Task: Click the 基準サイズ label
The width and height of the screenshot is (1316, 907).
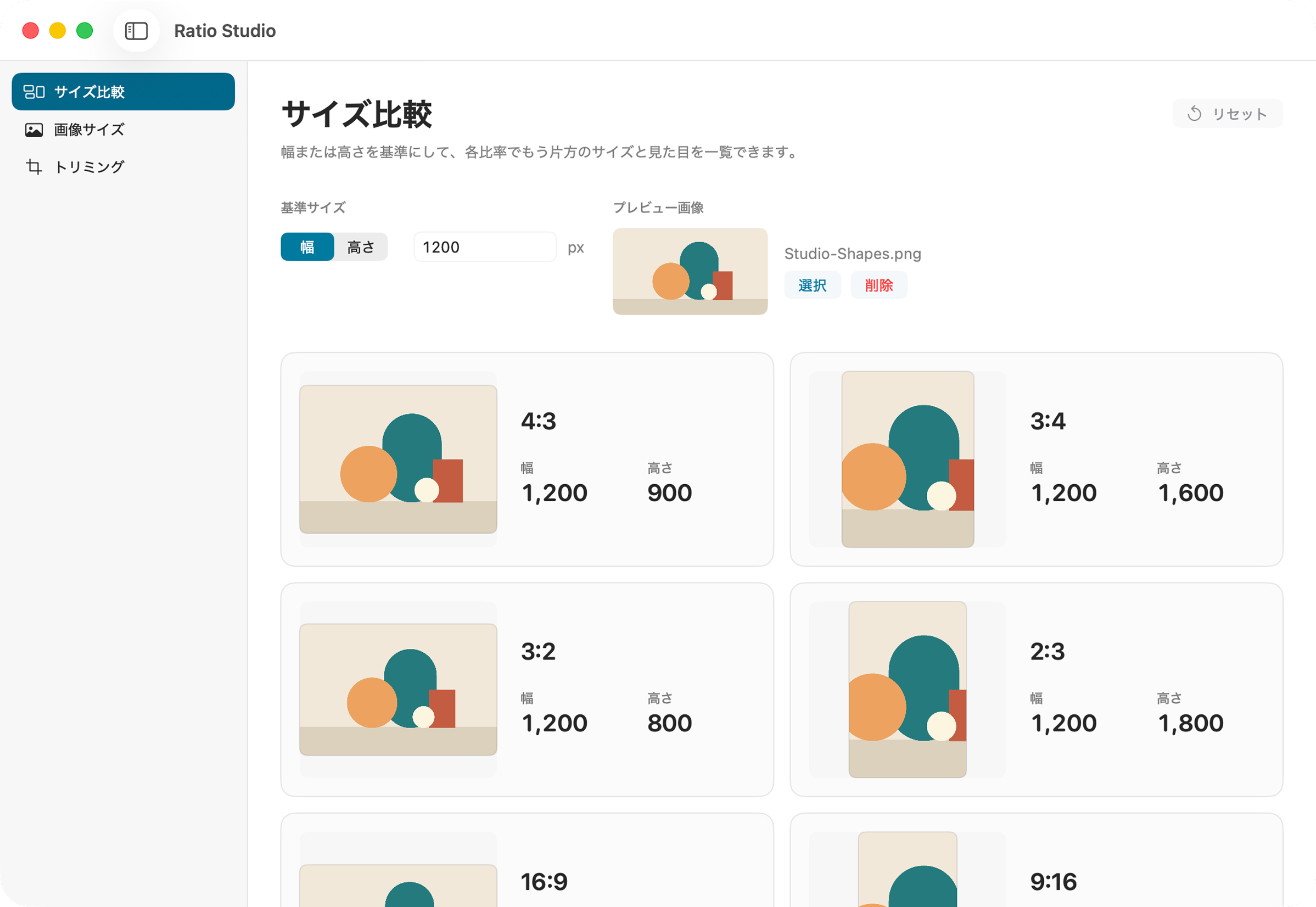Action: click(313, 208)
